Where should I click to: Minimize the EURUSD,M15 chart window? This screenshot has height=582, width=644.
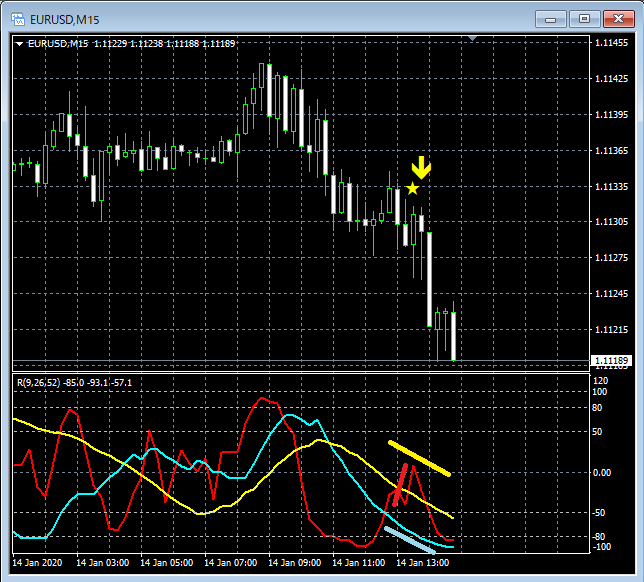(x=550, y=19)
